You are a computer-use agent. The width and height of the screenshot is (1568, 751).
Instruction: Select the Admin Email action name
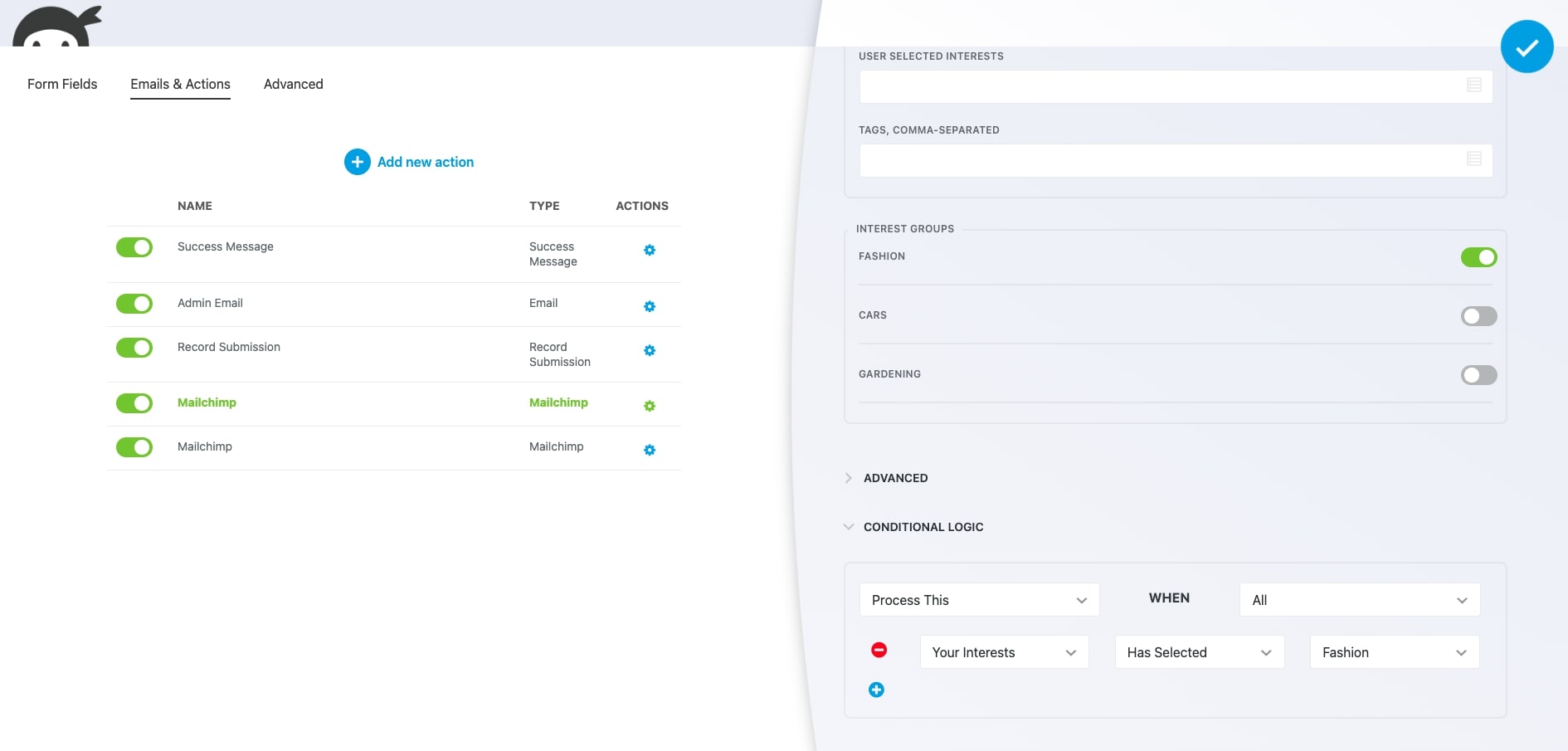click(210, 303)
